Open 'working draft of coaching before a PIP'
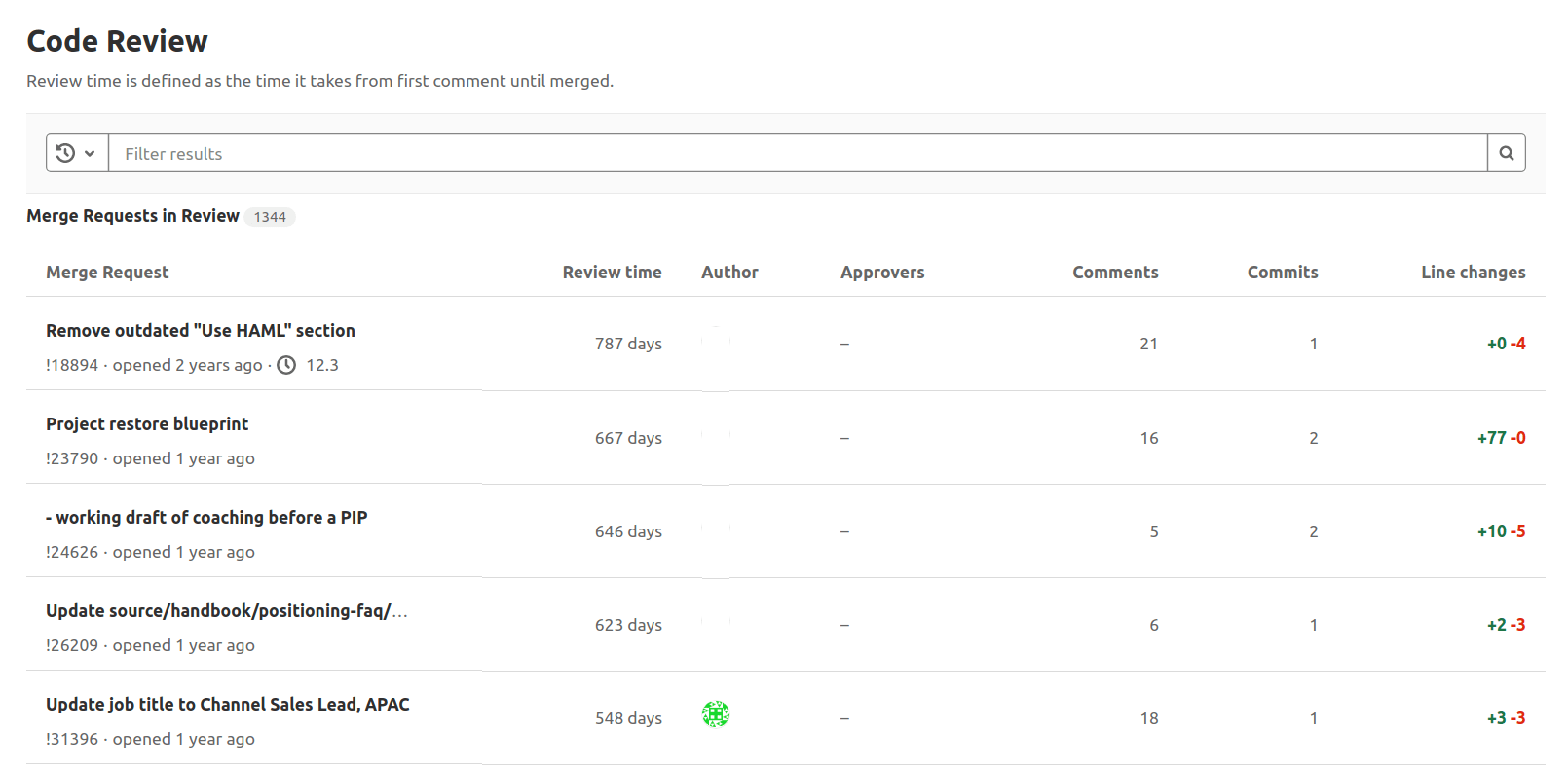The width and height of the screenshot is (1568, 766). [x=206, y=518]
